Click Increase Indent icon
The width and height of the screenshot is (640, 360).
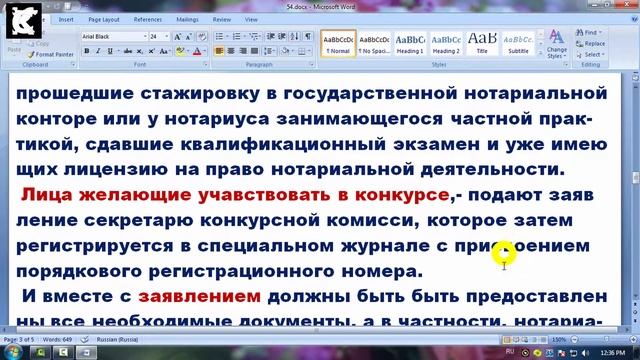coord(282,37)
